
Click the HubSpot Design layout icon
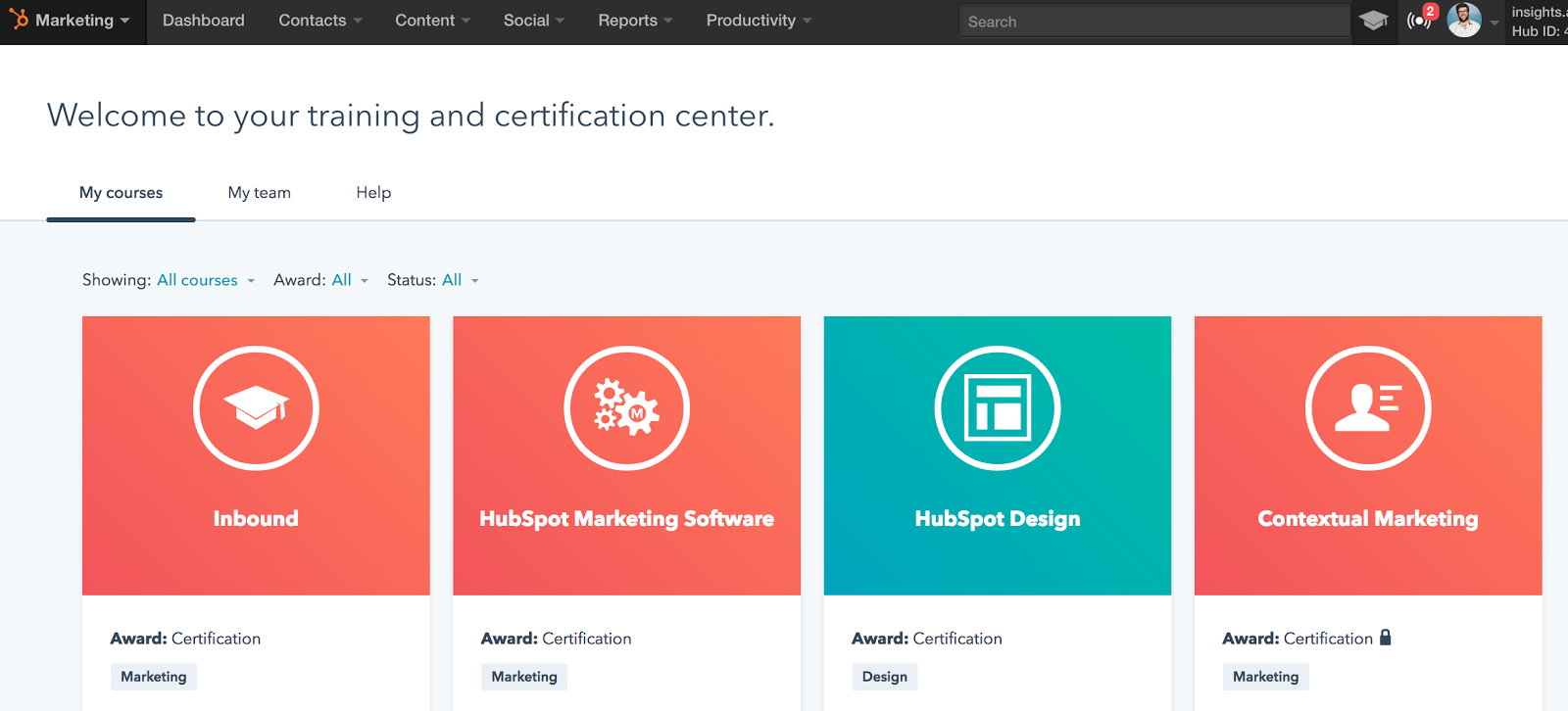coord(998,408)
